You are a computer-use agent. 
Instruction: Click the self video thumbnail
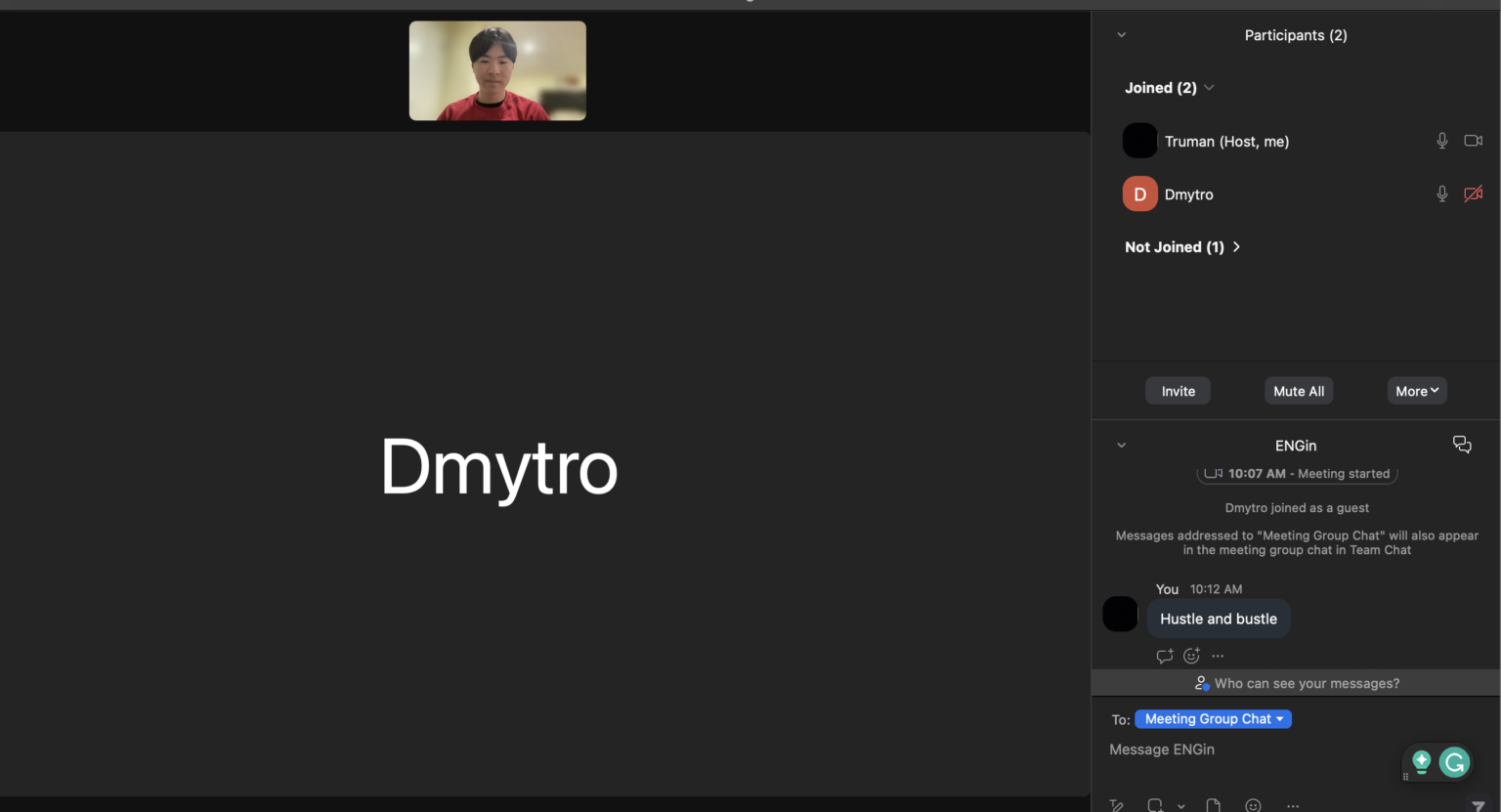[x=497, y=70]
